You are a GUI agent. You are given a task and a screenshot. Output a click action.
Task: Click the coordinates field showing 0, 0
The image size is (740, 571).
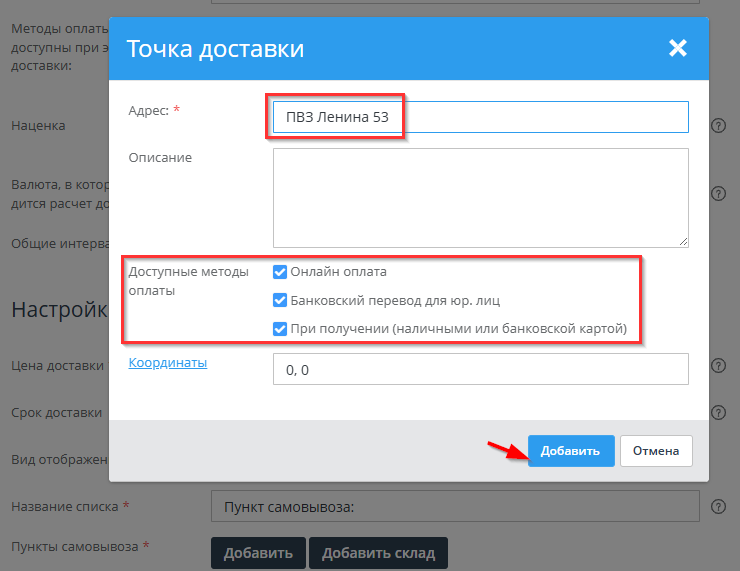tap(480, 369)
